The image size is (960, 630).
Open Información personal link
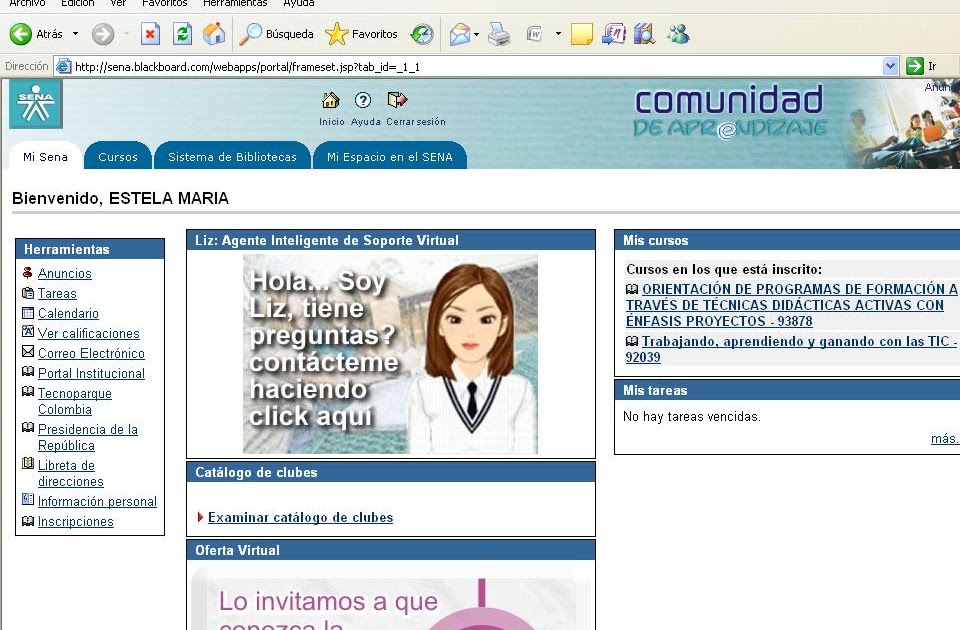tap(97, 501)
